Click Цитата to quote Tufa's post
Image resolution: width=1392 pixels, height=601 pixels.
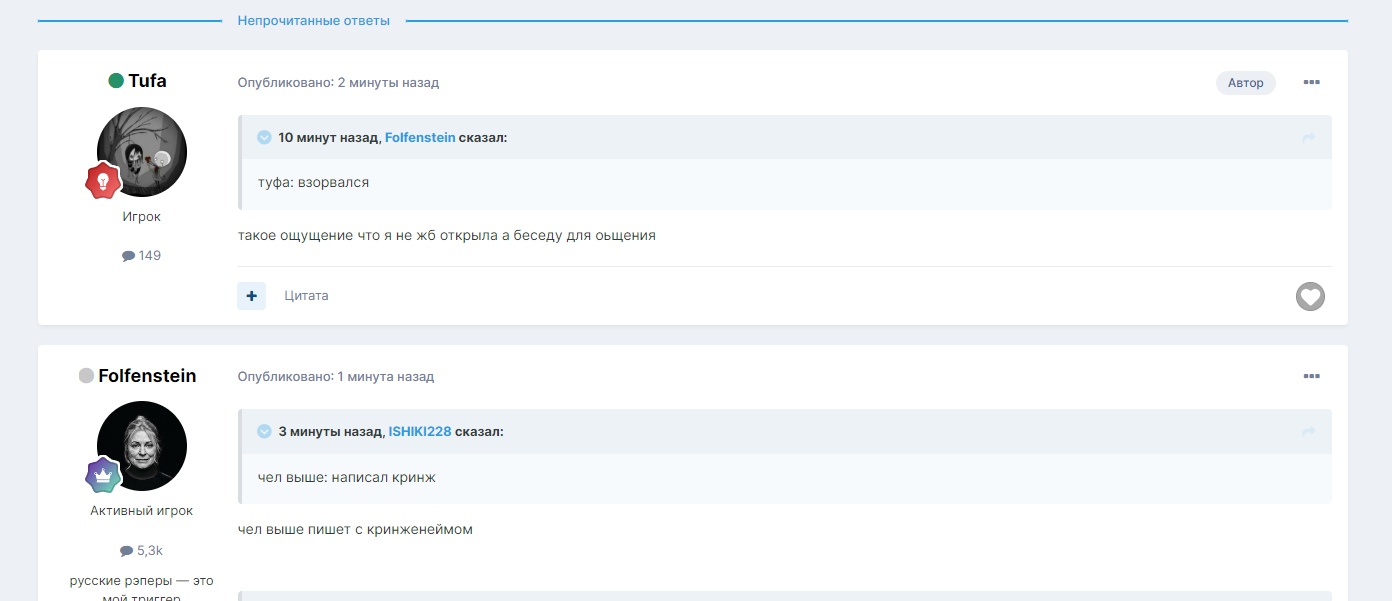[306, 296]
